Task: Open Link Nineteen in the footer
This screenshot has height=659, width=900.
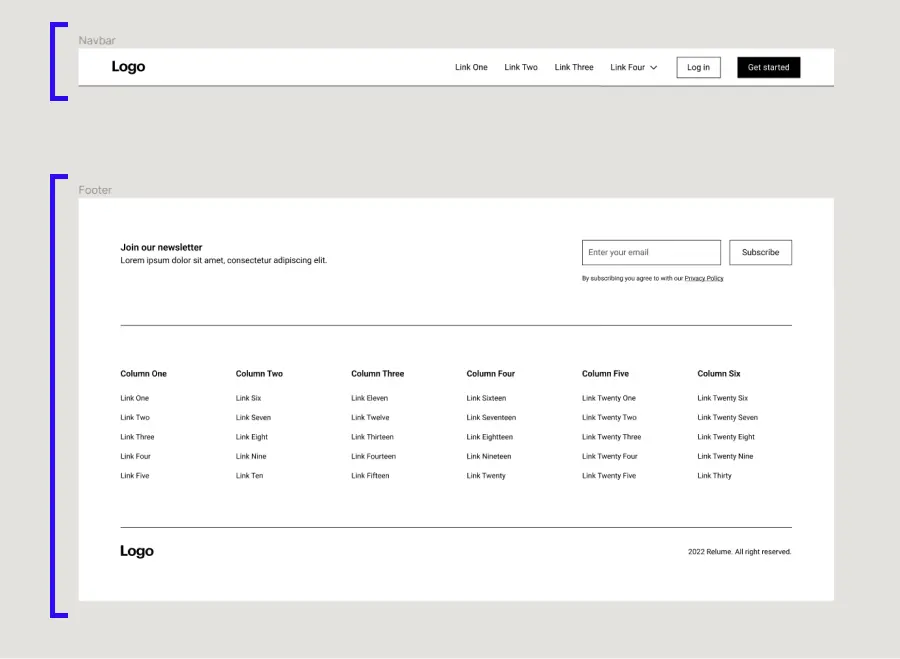Action: 489,456
